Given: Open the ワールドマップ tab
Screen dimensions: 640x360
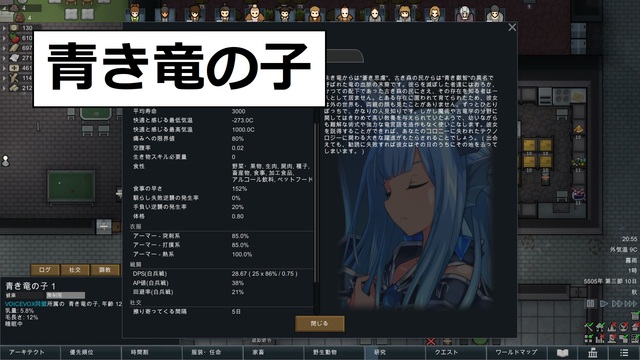Looking at the screenshot, I should (x=516, y=353).
